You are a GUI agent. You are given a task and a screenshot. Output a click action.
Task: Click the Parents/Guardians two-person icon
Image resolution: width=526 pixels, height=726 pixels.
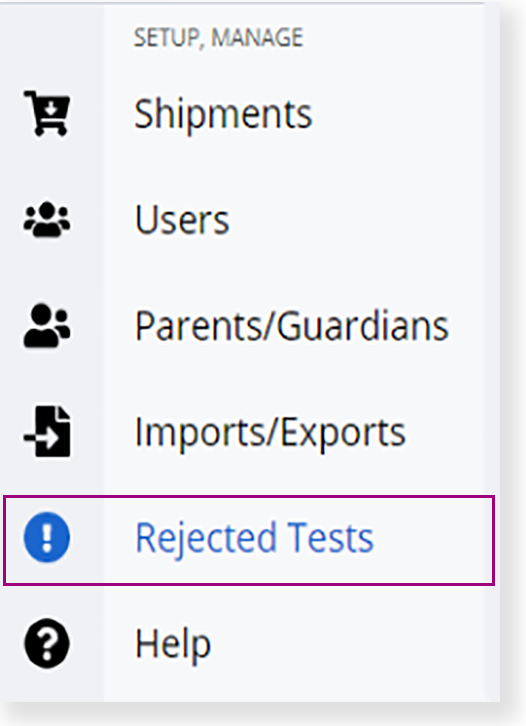pos(47,325)
